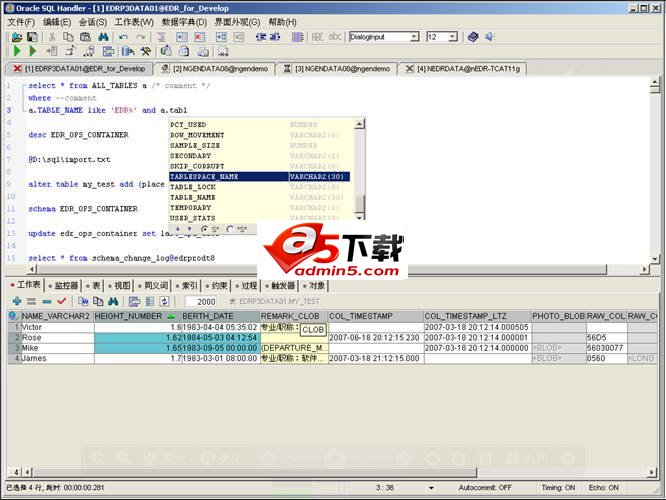666x500 pixels.
Task: Click the autocomplete list scroll up arrow
Action: click(x=359, y=124)
